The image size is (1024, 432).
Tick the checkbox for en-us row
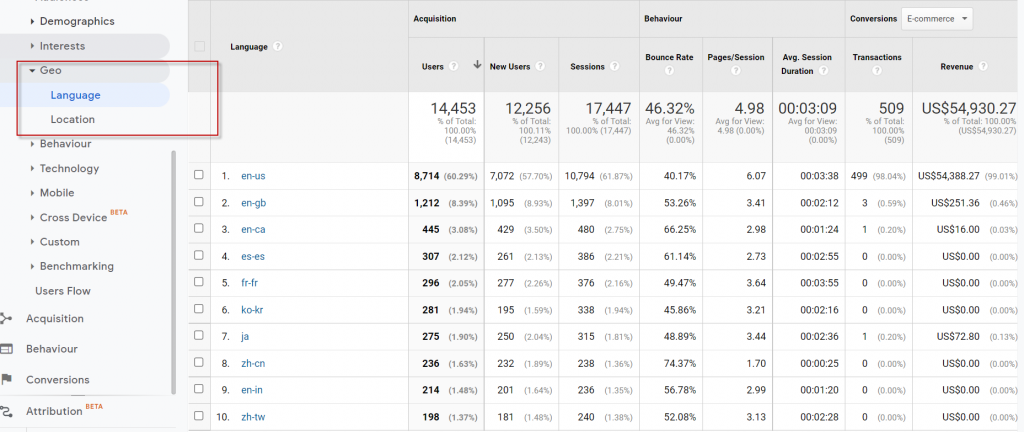pos(199,175)
